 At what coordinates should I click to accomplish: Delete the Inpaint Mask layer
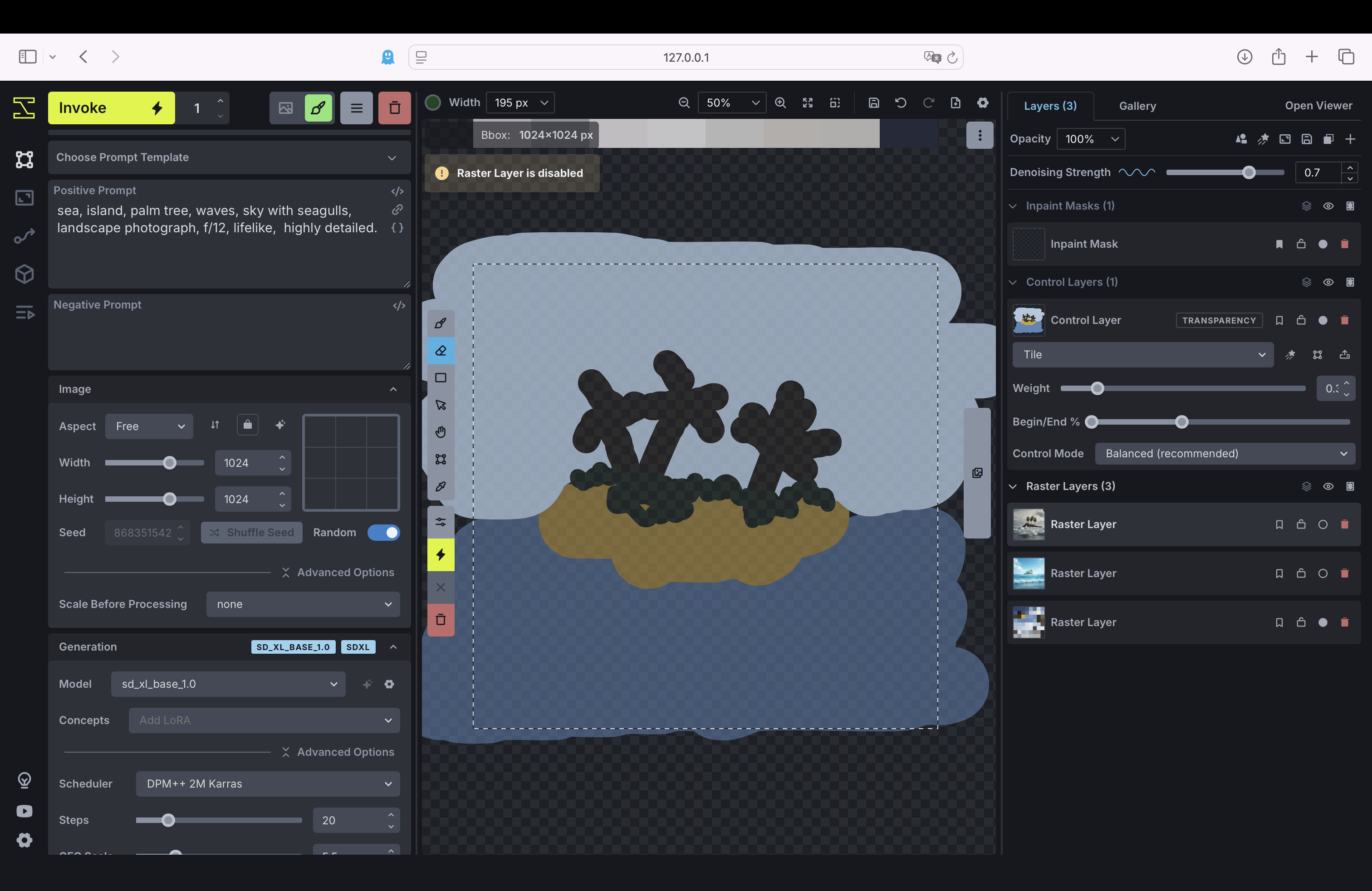click(1344, 245)
